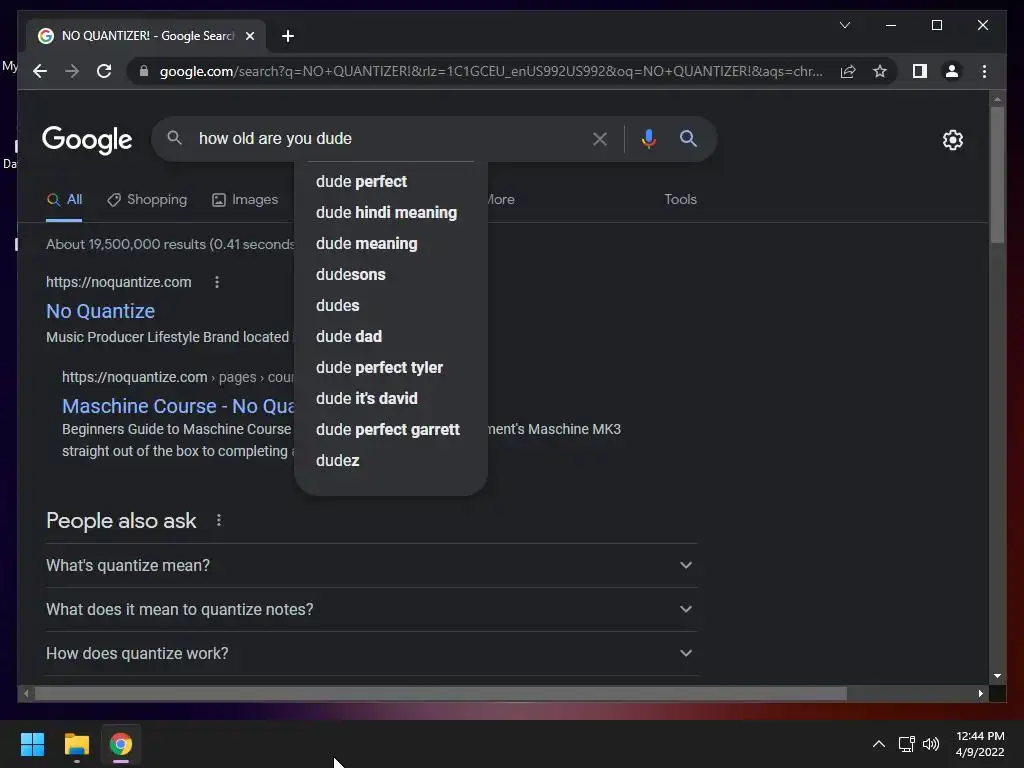Choose suggestion 'dude perfect garrett'
The height and width of the screenshot is (768, 1024).
[x=388, y=430]
